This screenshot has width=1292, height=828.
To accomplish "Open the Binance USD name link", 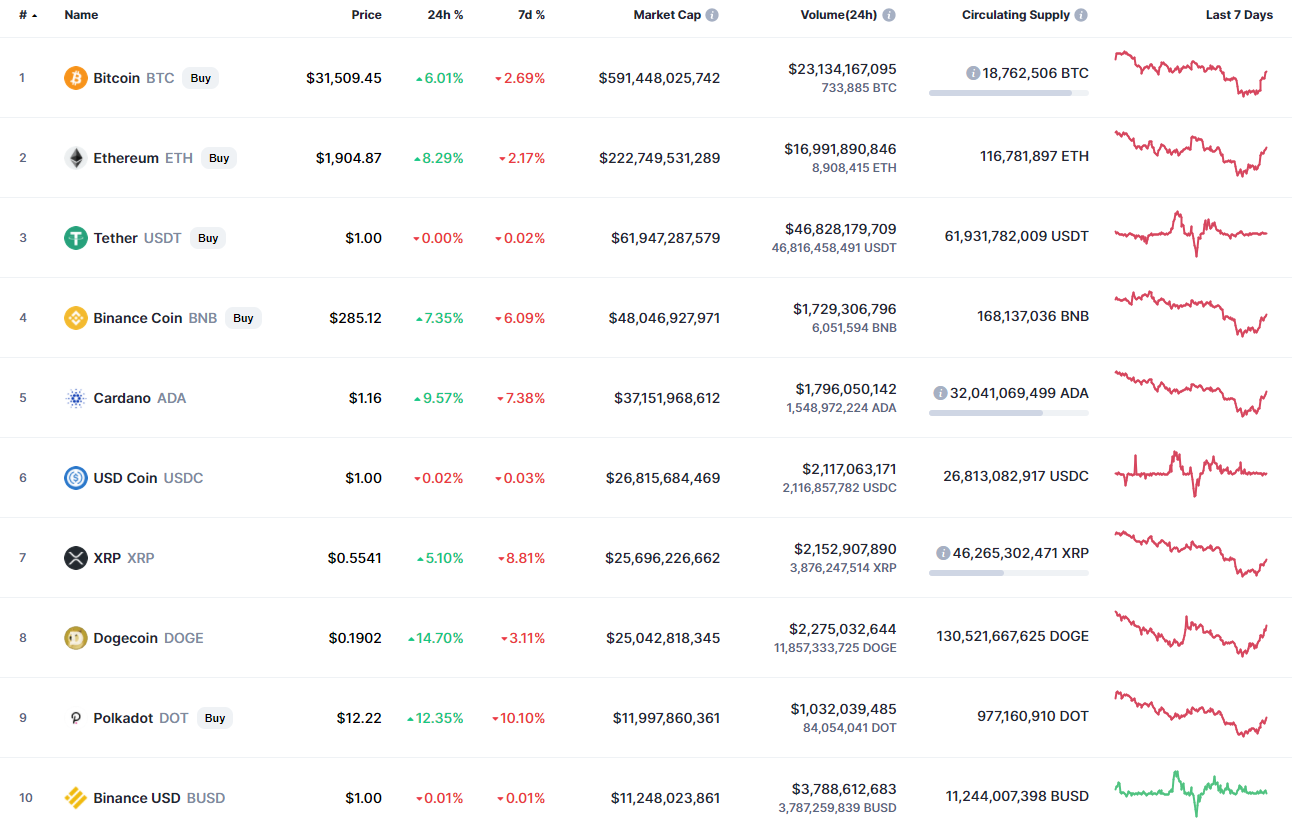I will point(137,798).
